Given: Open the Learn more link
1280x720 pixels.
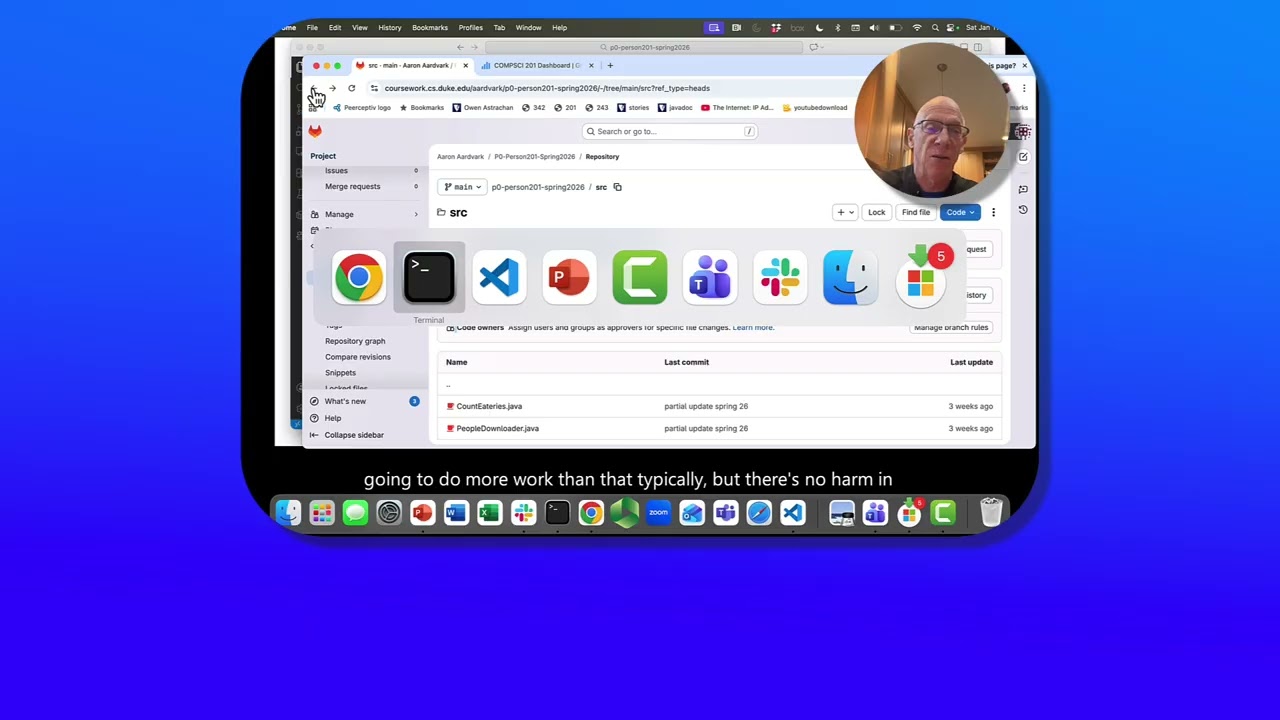Looking at the screenshot, I should coord(753,327).
